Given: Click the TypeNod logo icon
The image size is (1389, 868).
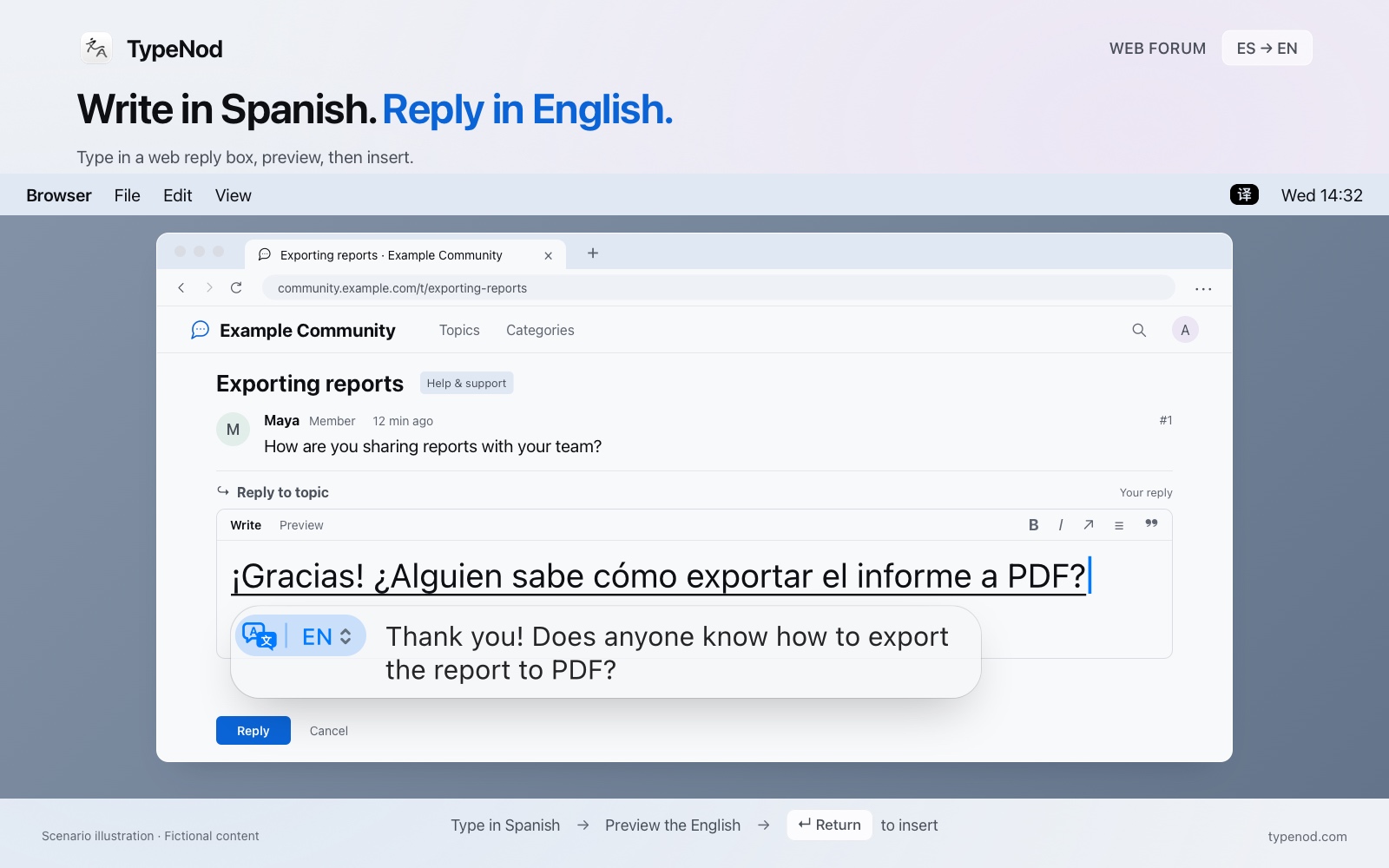Looking at the screenshot, I should point(96,49).
